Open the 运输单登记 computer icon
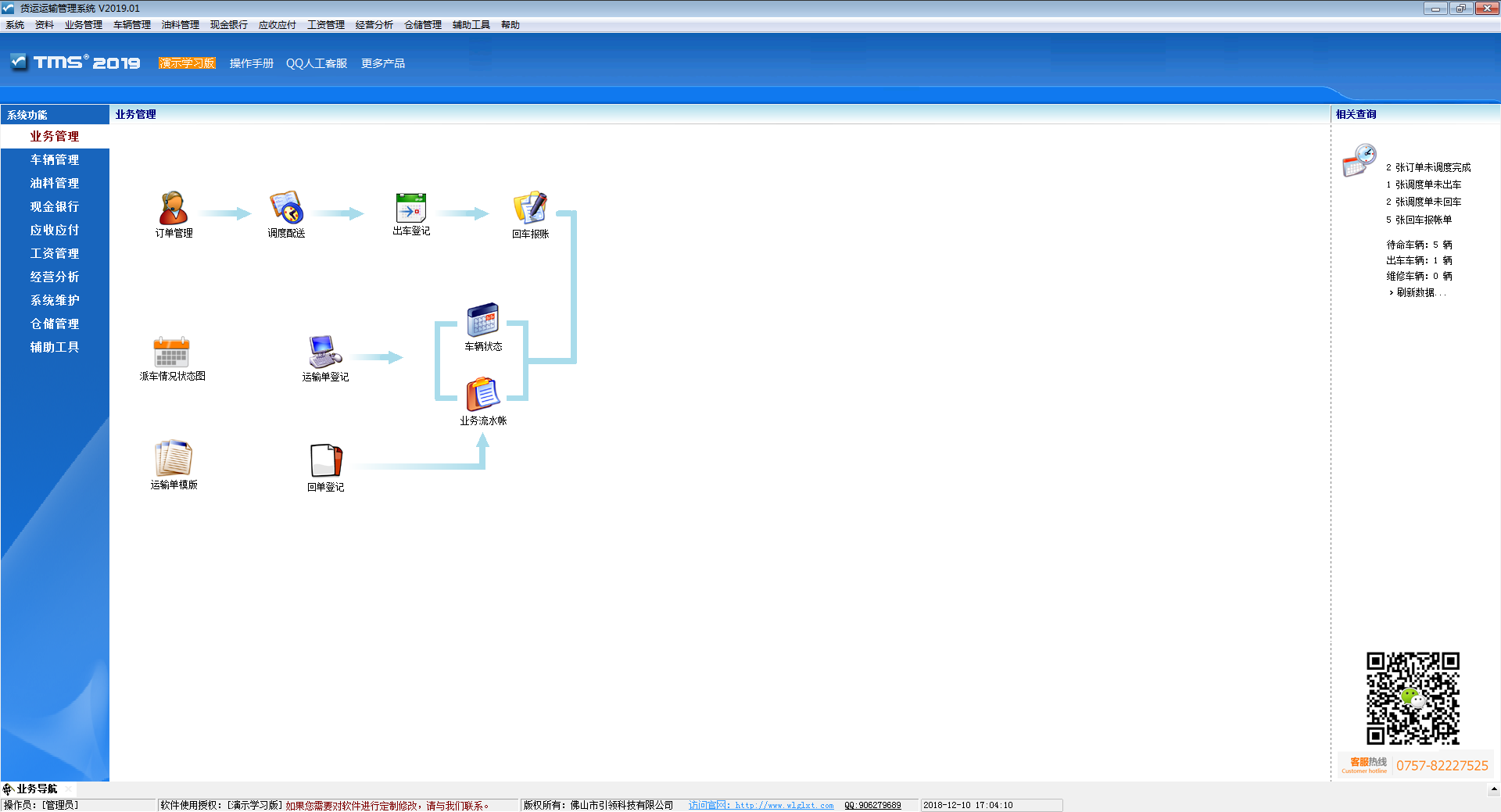This screenshot has height=812, width=1501. point(325,352)
